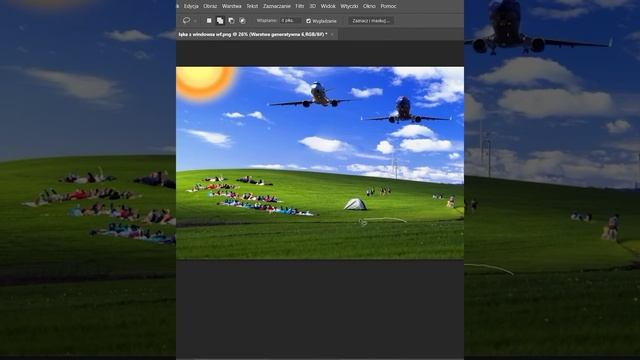Screen dimensions: 640x360
Task: Select the Subtract from selection icon
Action: click(231, 20)
